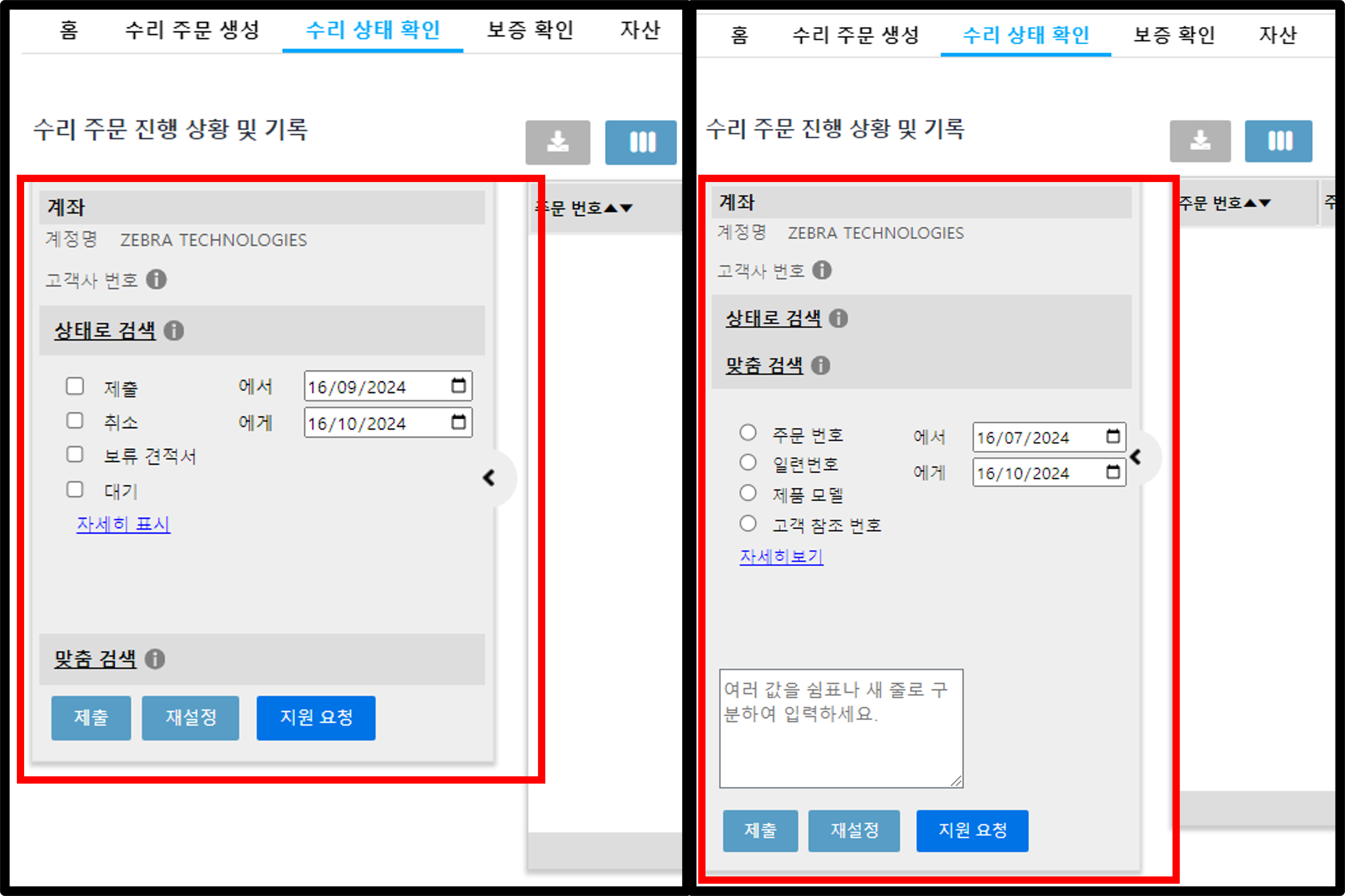The width and height of the screenshot is (1345, 896).
Task: Expand 상태로 검색 section in right panel
Action: [x=773, y=318]
